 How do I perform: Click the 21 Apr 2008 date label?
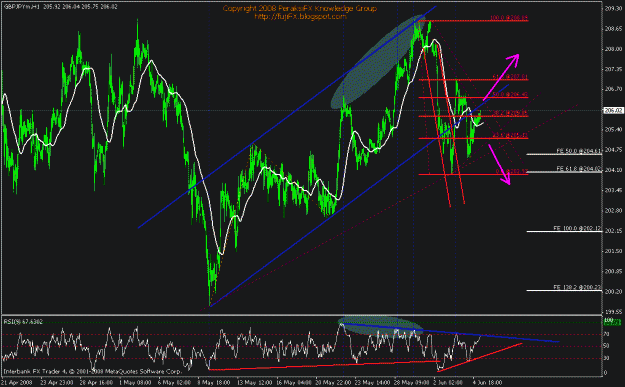(x=17, y=383)
